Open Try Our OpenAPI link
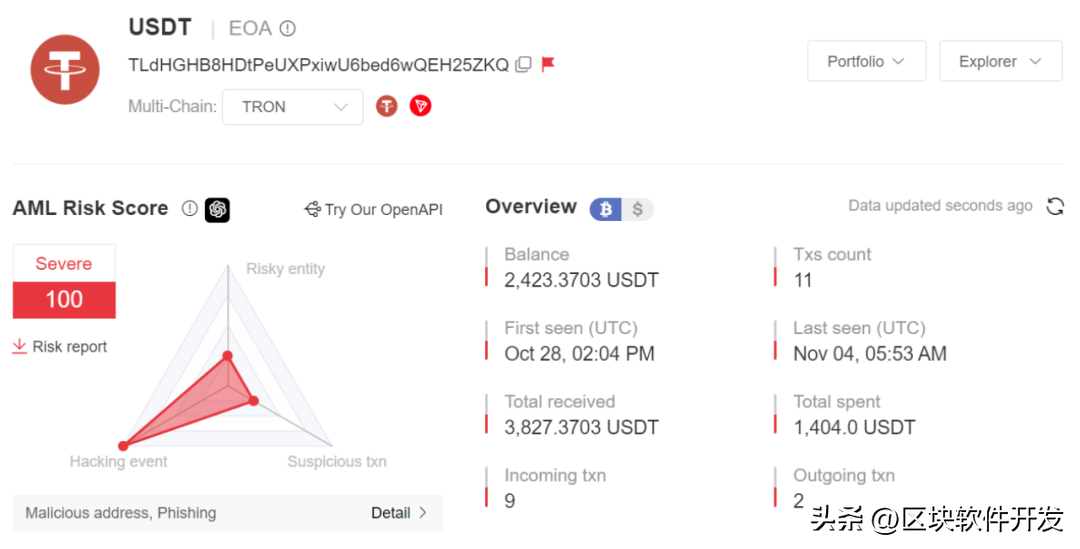The image size is (1080, 549). pyautogui.click(x=373, y=209)
